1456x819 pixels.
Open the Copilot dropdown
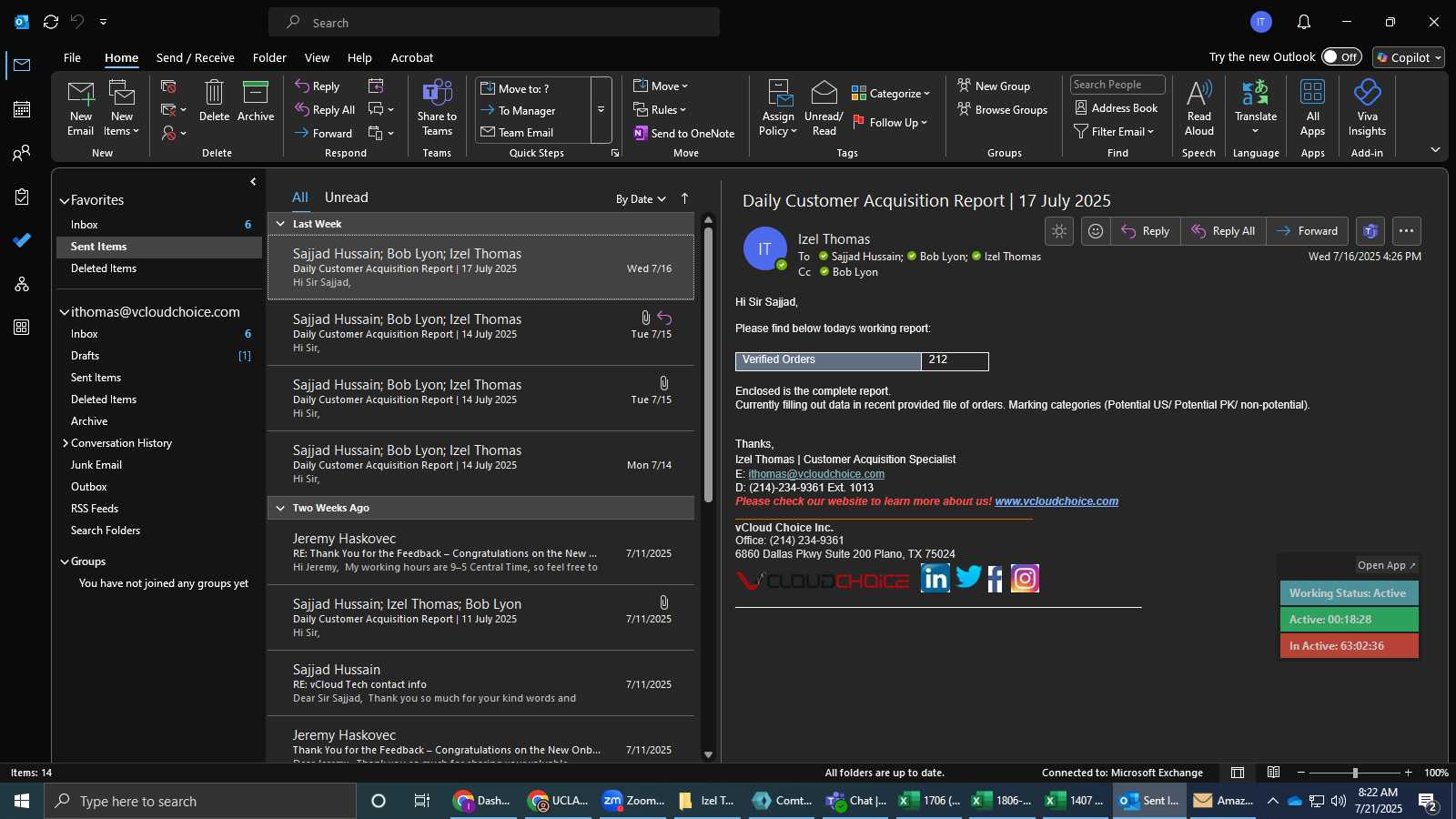(1409, 57)
